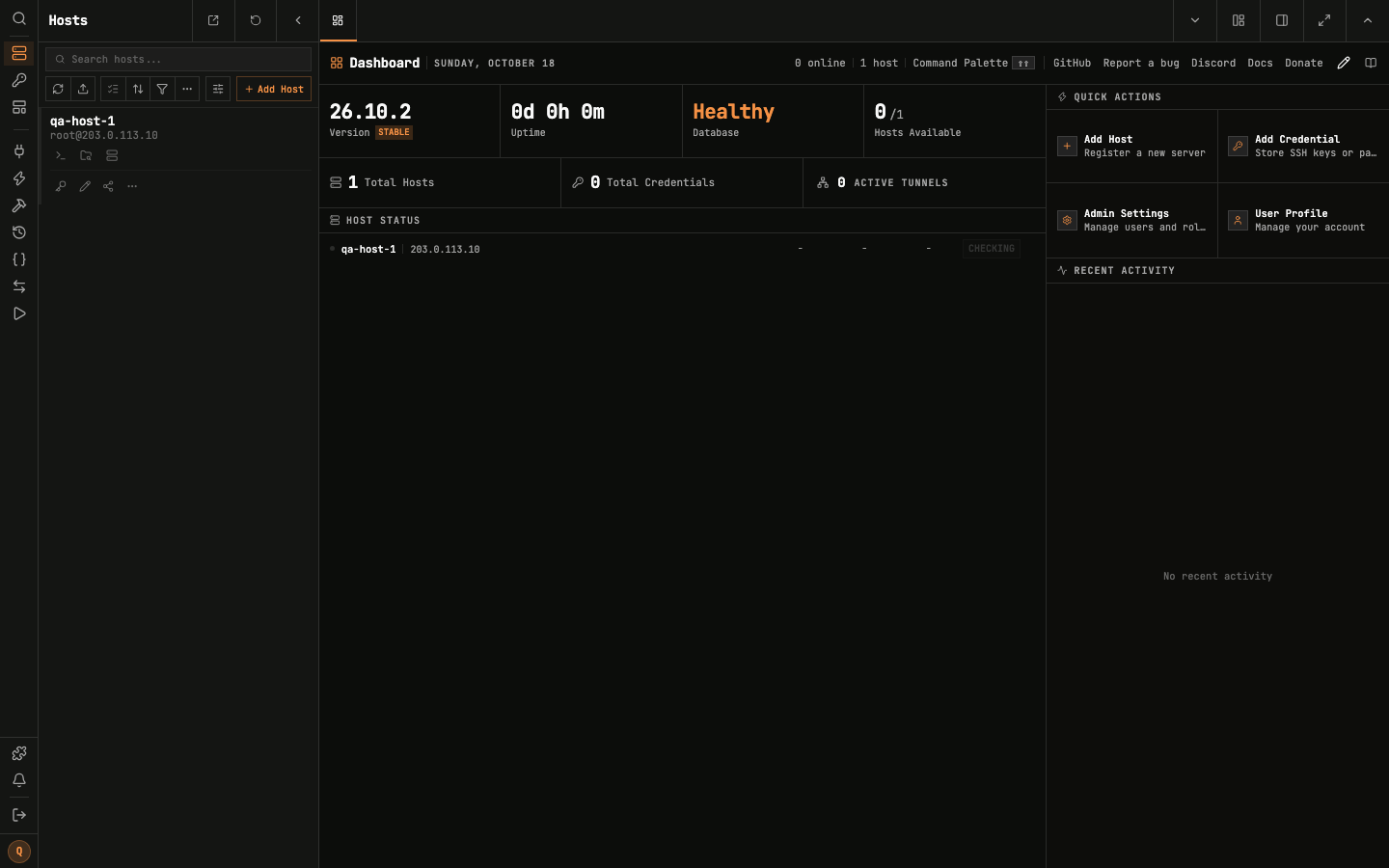This screenshot has height=868, width=1389.
Task: Click the play triangle icon in sidebar
Action: point(18,313)
